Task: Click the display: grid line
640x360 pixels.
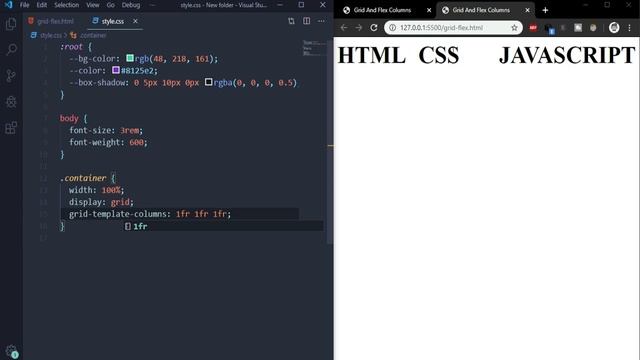Action: [x=101, y=202]
